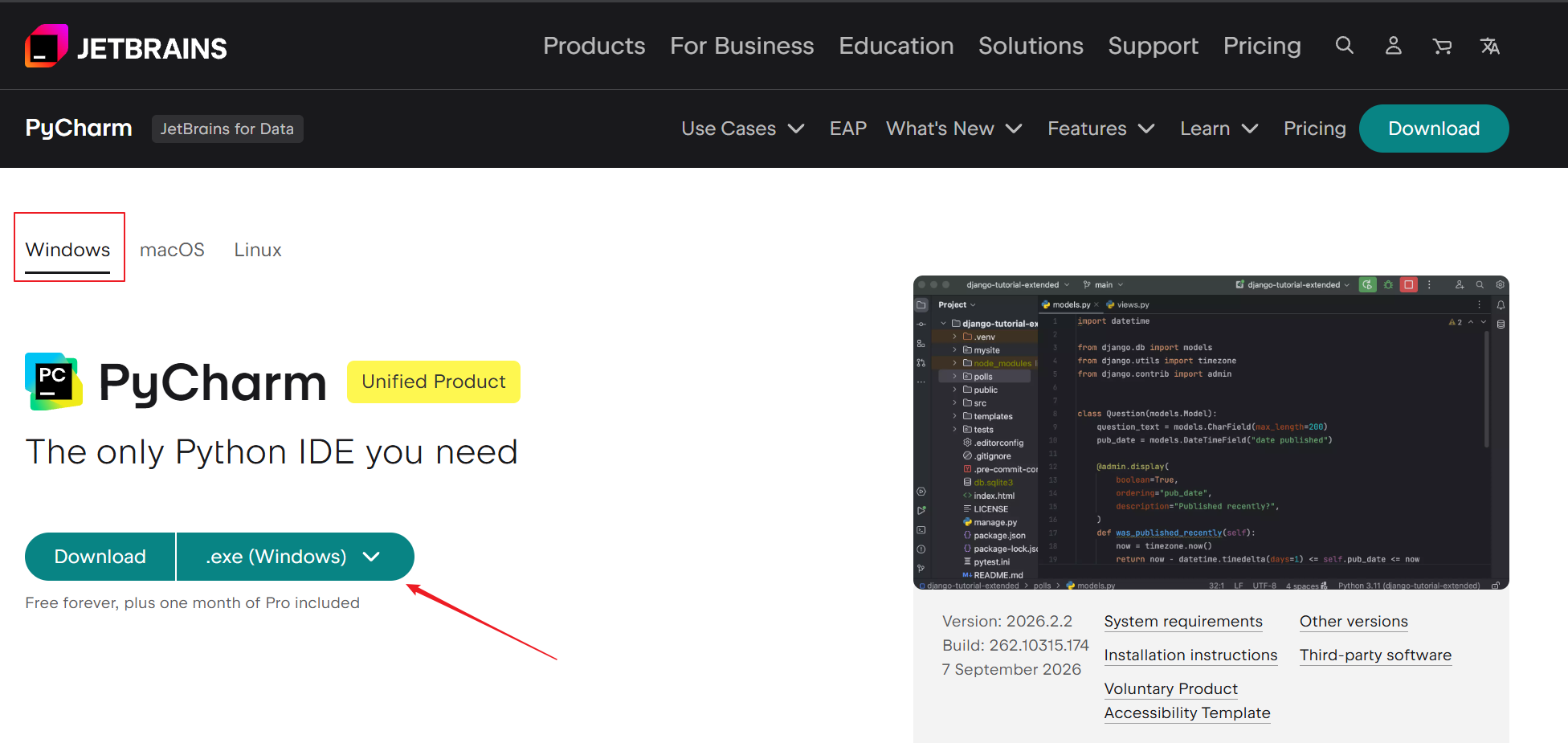Select the Windows platform tab
Screen dimensions: 1568x743
[x=68, y=250]
